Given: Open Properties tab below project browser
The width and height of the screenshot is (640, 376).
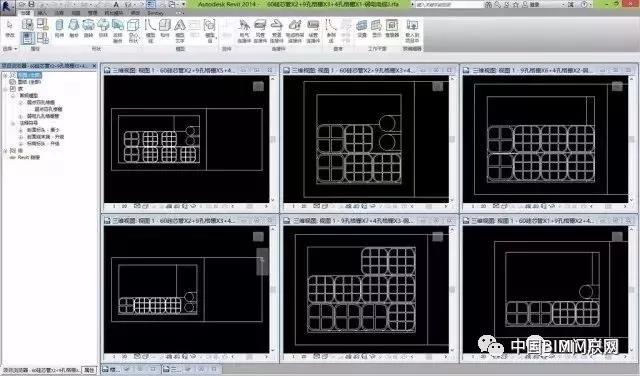Looking at the screenshot, I should point(89,370).
